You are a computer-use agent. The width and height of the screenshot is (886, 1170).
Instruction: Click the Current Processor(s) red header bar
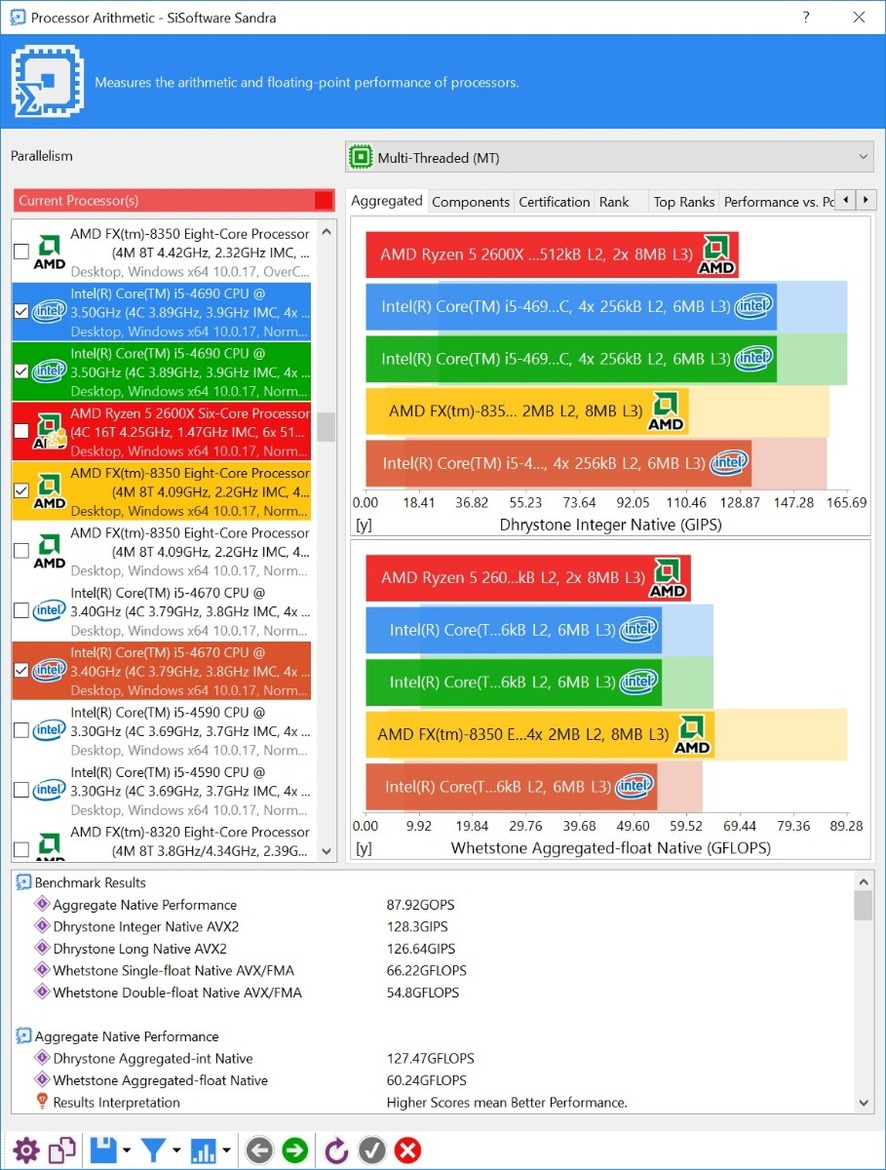(174, 200)
